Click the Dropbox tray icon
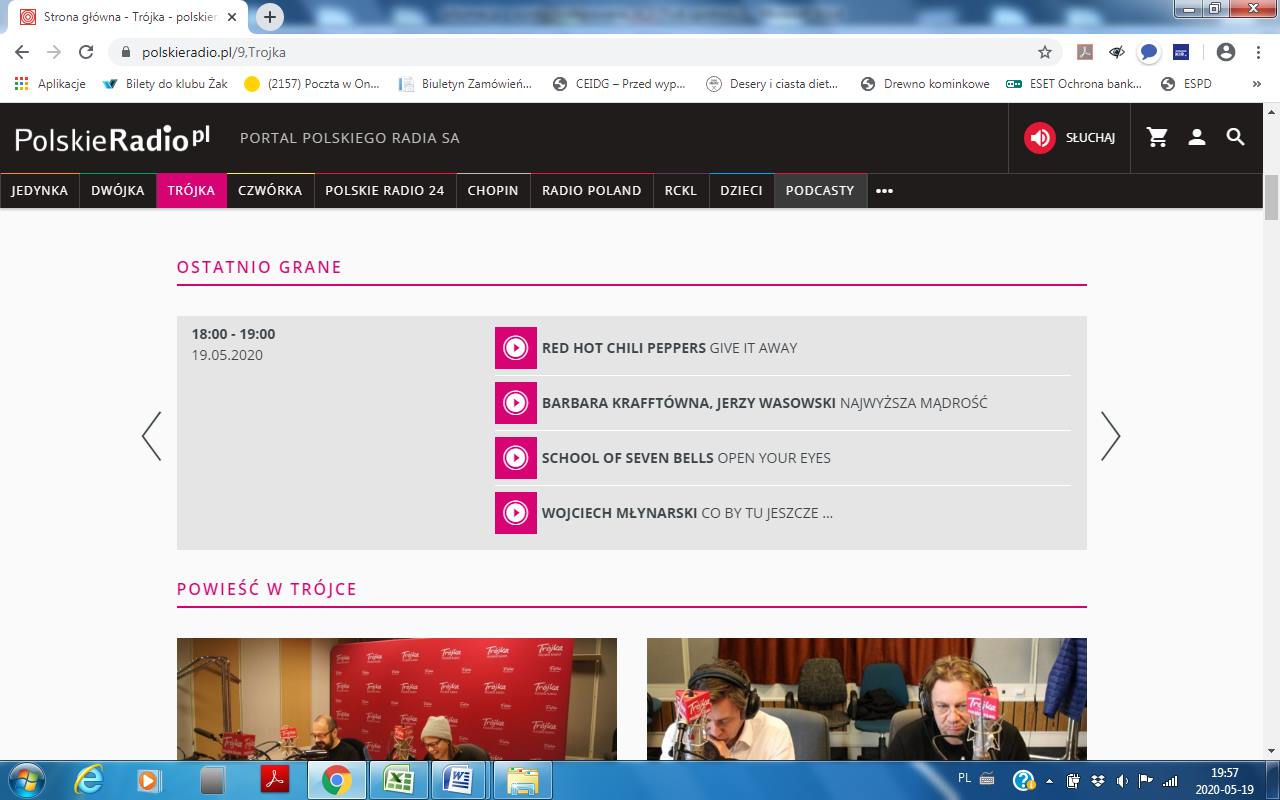 pyautogui.click(x=1097, y=780)
